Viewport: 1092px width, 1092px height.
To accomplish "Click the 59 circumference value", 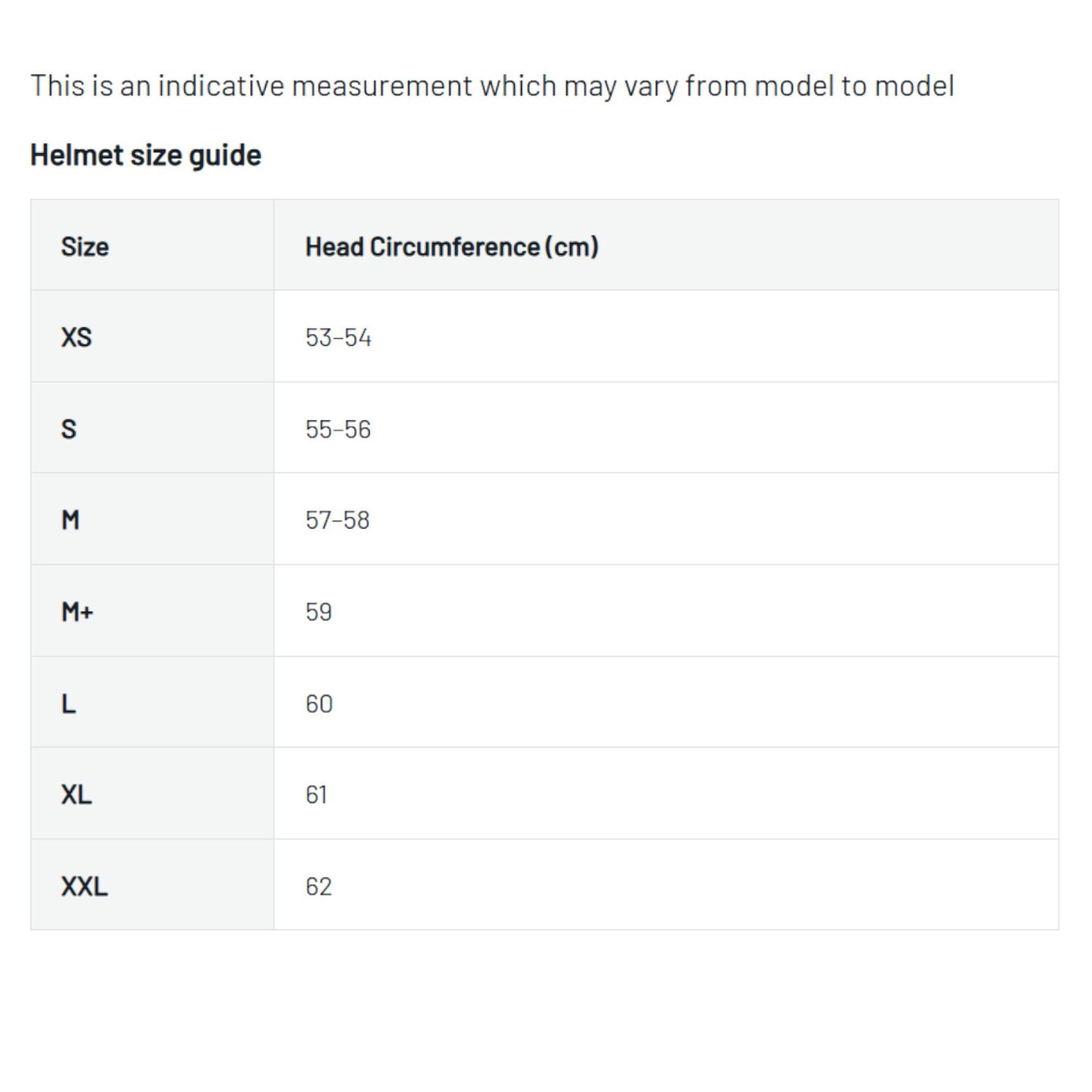I will point(318,612).
